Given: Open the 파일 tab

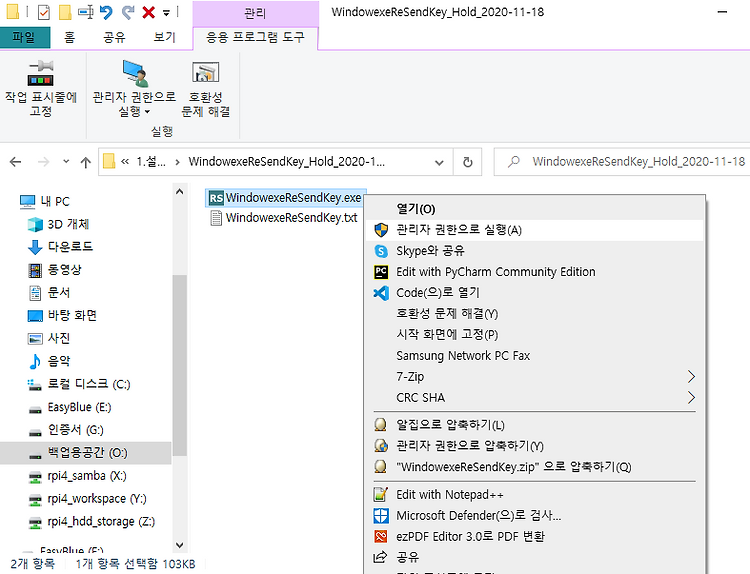Looking at the screenshot, I should coord(24,37).
